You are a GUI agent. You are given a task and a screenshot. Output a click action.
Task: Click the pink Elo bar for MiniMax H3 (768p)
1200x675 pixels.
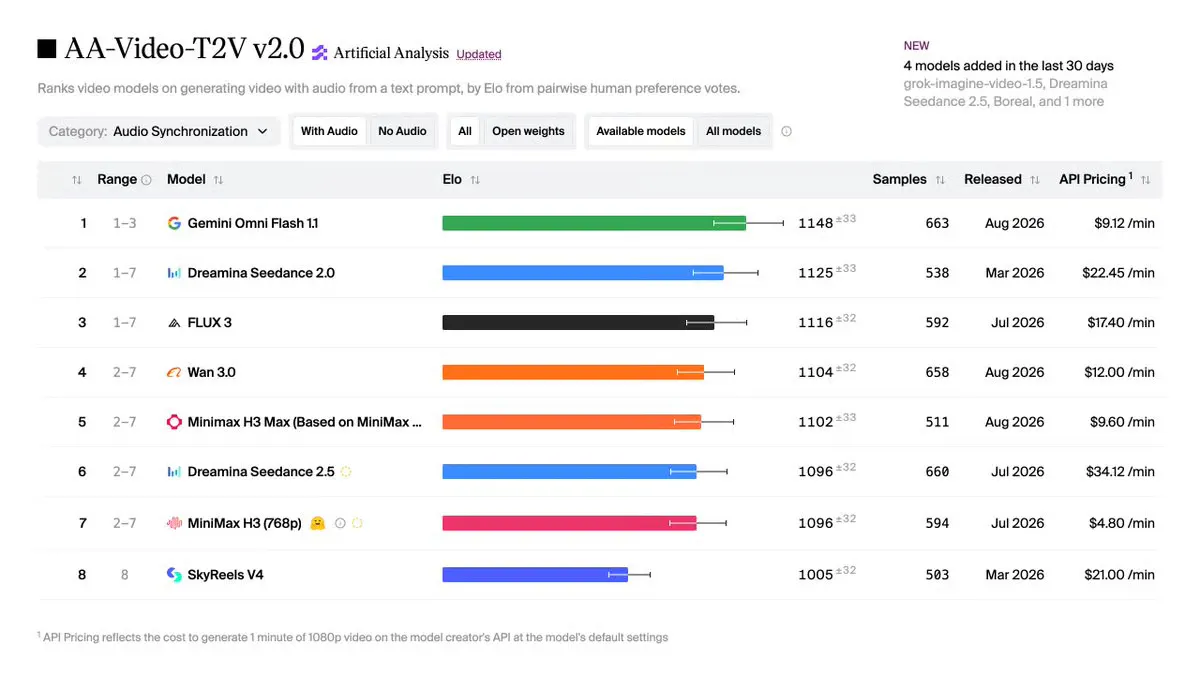[x=569, y=523]
